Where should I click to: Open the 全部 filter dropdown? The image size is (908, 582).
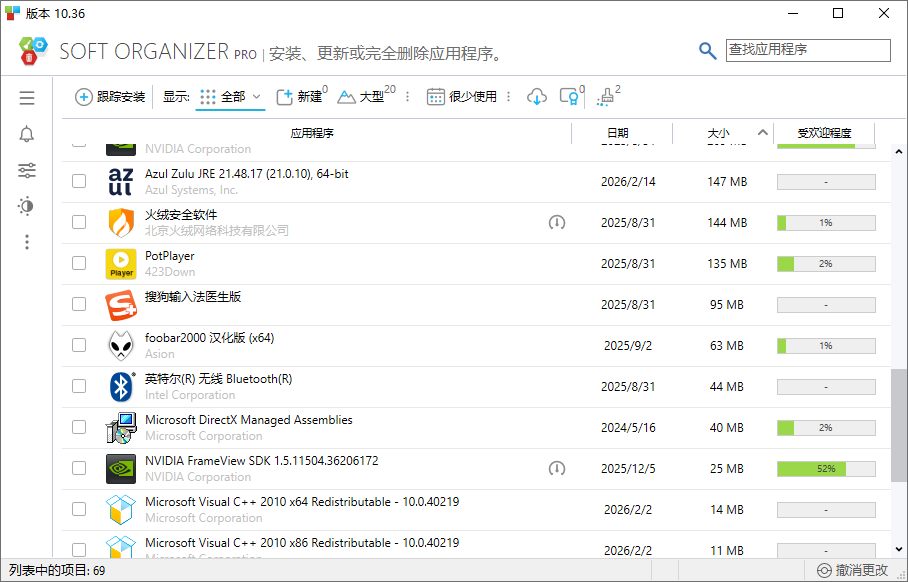coord(233,97)
